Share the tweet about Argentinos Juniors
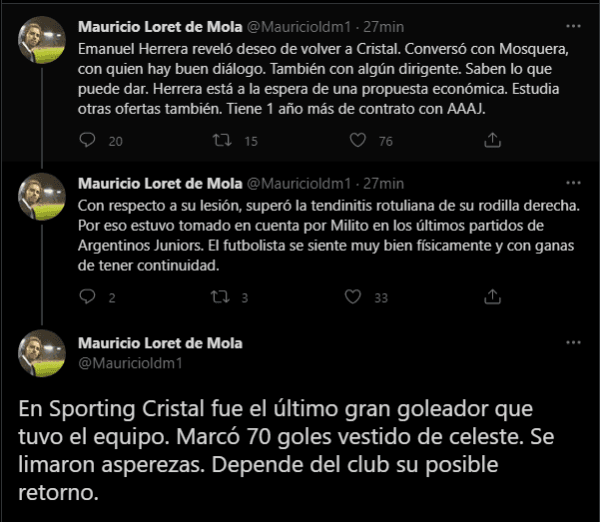Image resolution: width=600 pixels, height=522 pixels. coord(491,297)
